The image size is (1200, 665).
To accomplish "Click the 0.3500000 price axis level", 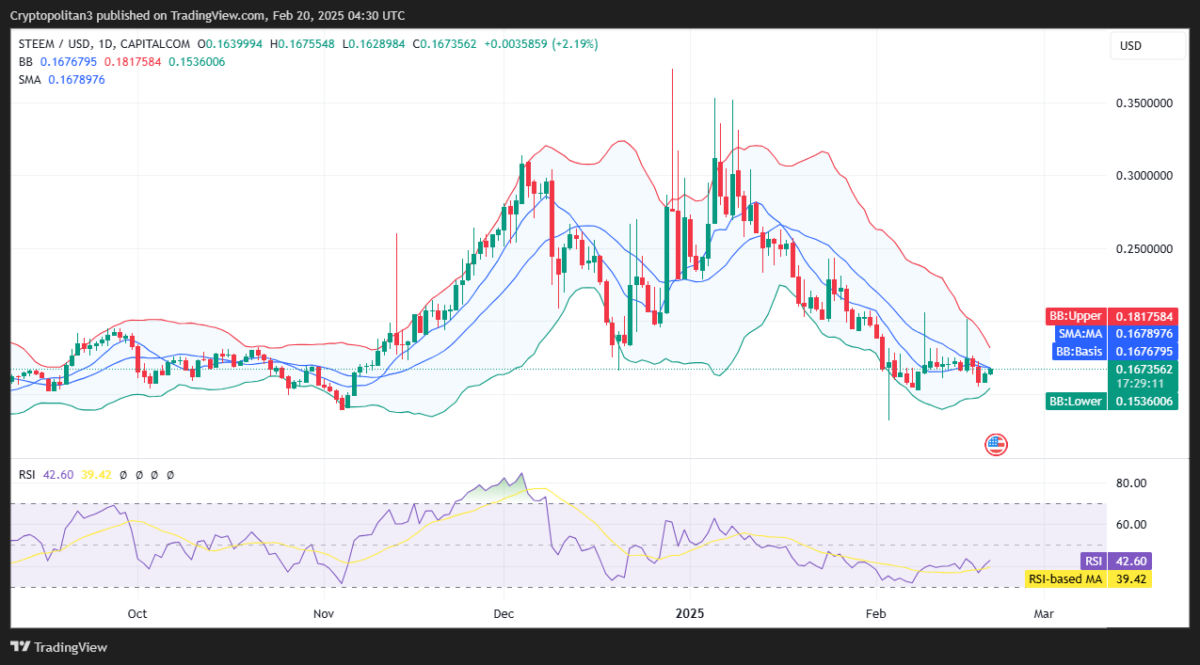I will point(1143,103).
